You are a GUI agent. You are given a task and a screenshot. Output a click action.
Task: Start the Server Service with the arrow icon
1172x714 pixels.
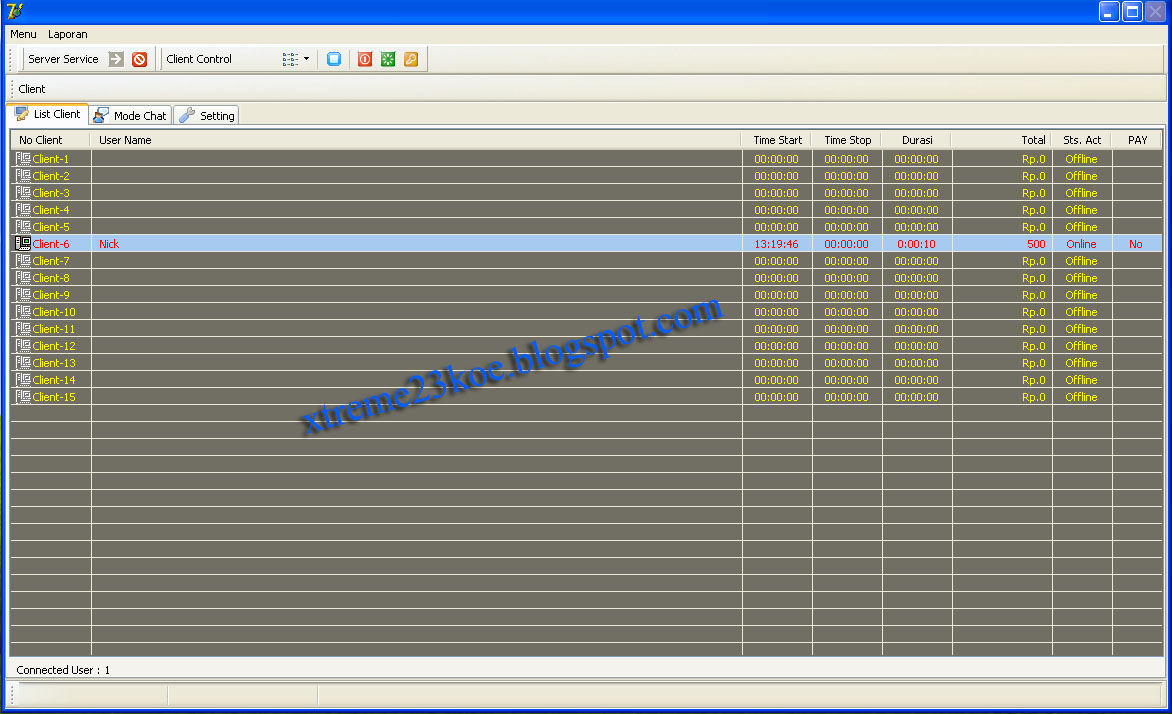click(115, 59)
